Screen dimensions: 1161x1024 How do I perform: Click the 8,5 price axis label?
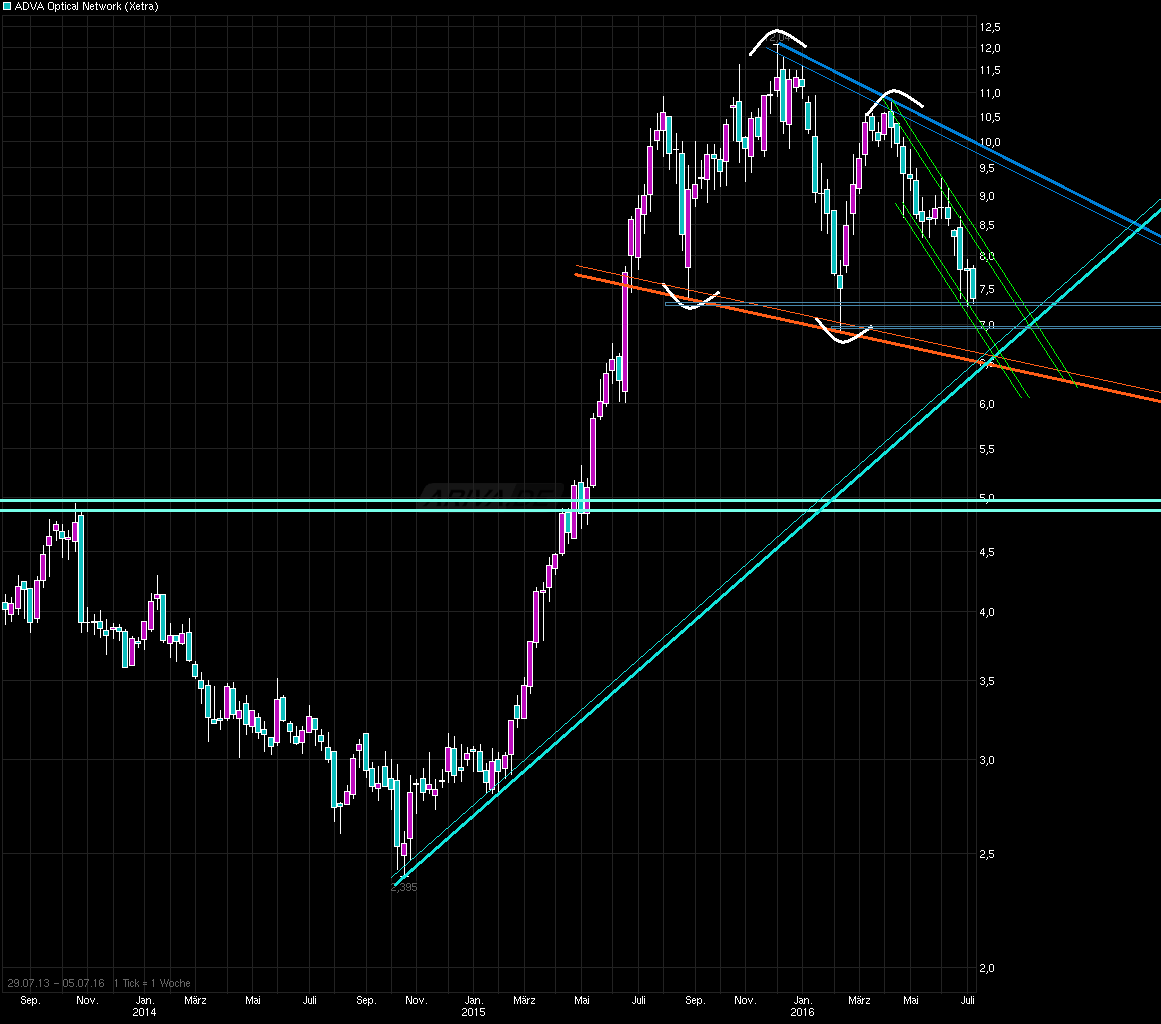pos(987,225)
